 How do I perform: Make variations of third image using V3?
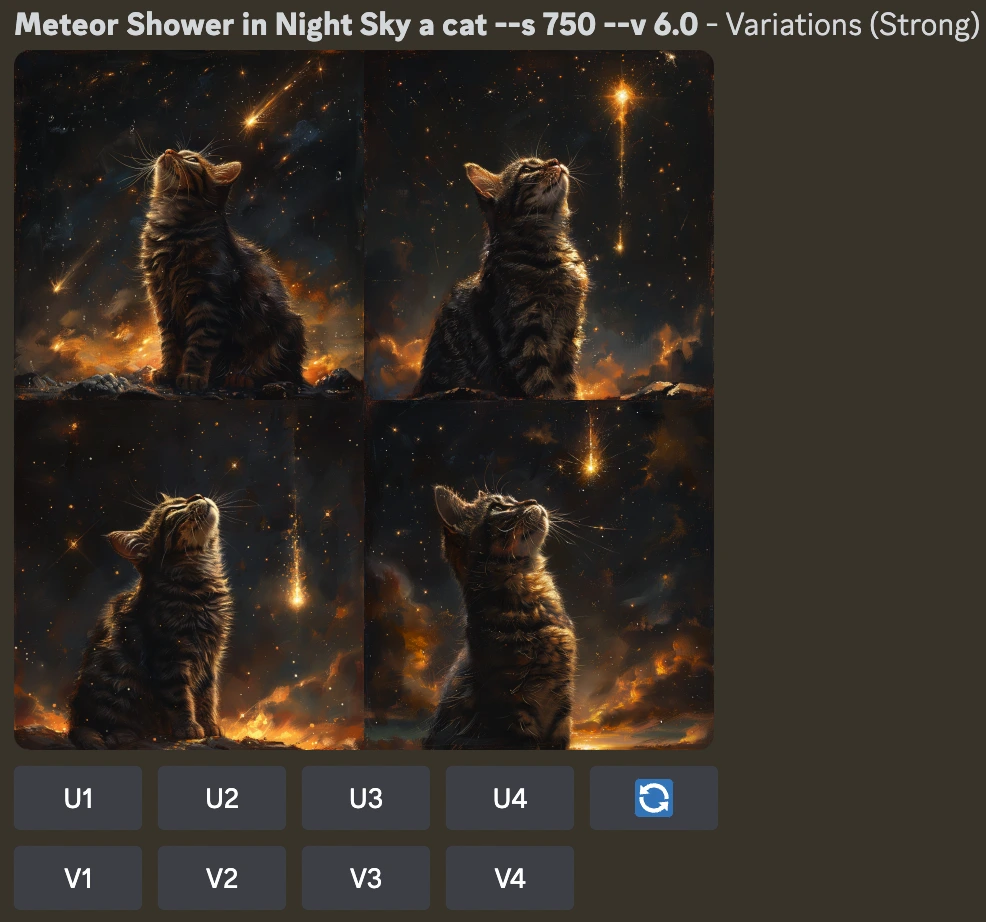[366, 877]
